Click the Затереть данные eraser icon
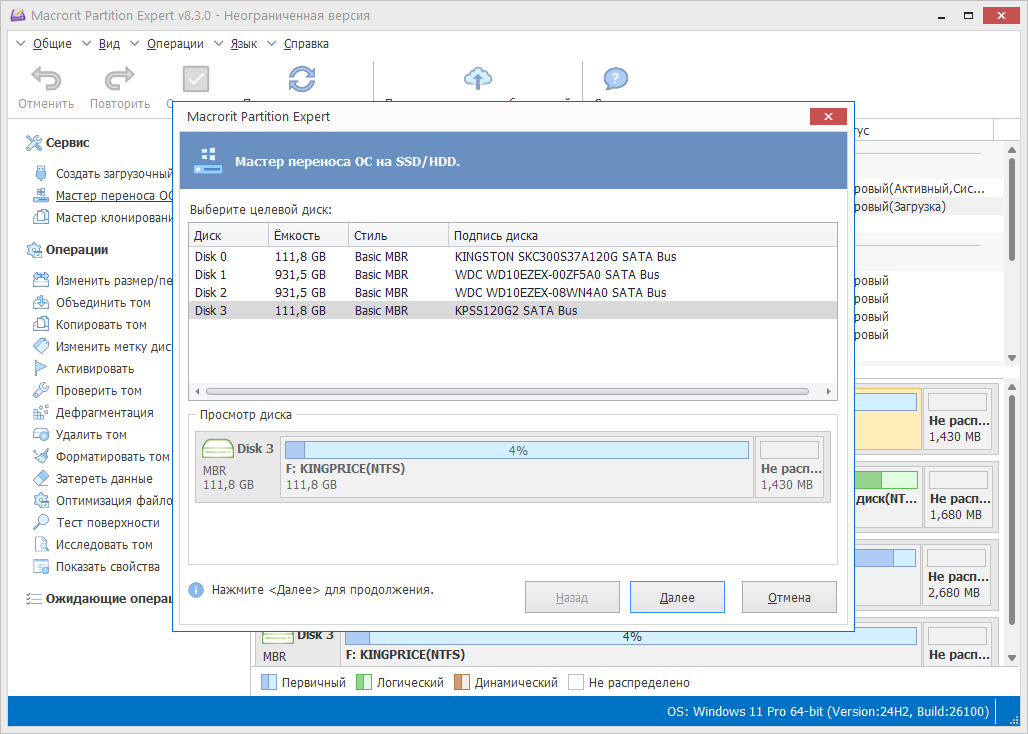Screen dimensions: 1028x734 (41, 478)
